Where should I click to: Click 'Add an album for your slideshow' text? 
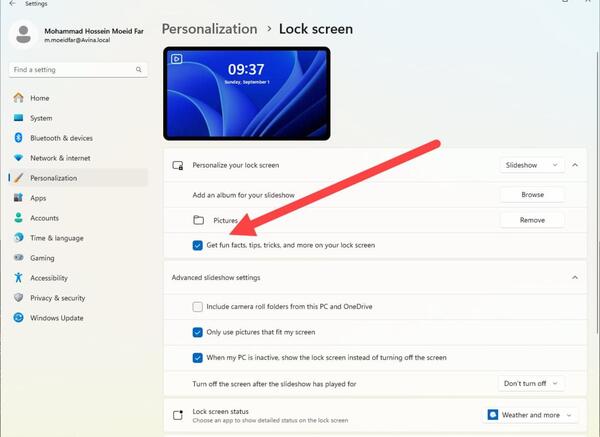point(243,195)
